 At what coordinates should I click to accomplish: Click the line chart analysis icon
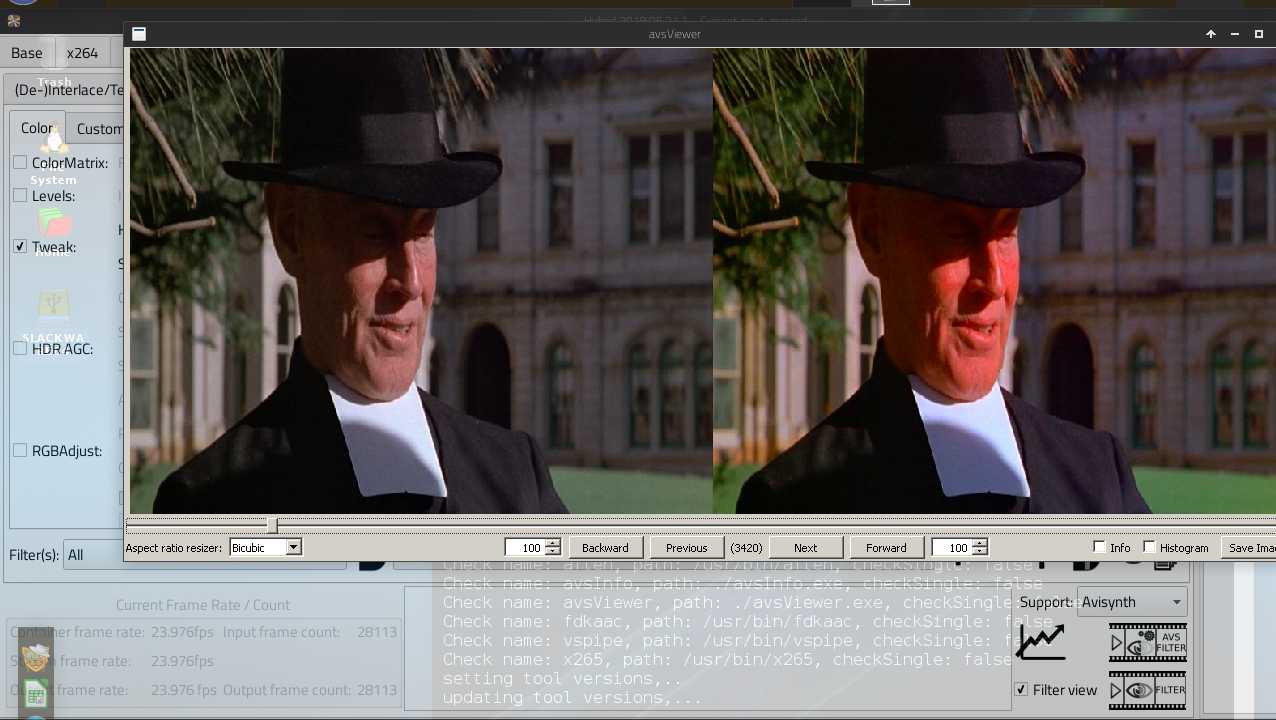click(x=1040, y=642)
